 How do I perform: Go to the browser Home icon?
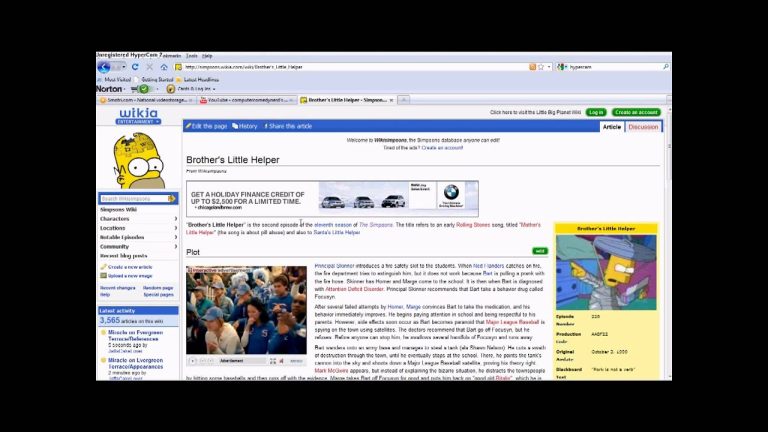pyautogui.click(x=164, y=67)
